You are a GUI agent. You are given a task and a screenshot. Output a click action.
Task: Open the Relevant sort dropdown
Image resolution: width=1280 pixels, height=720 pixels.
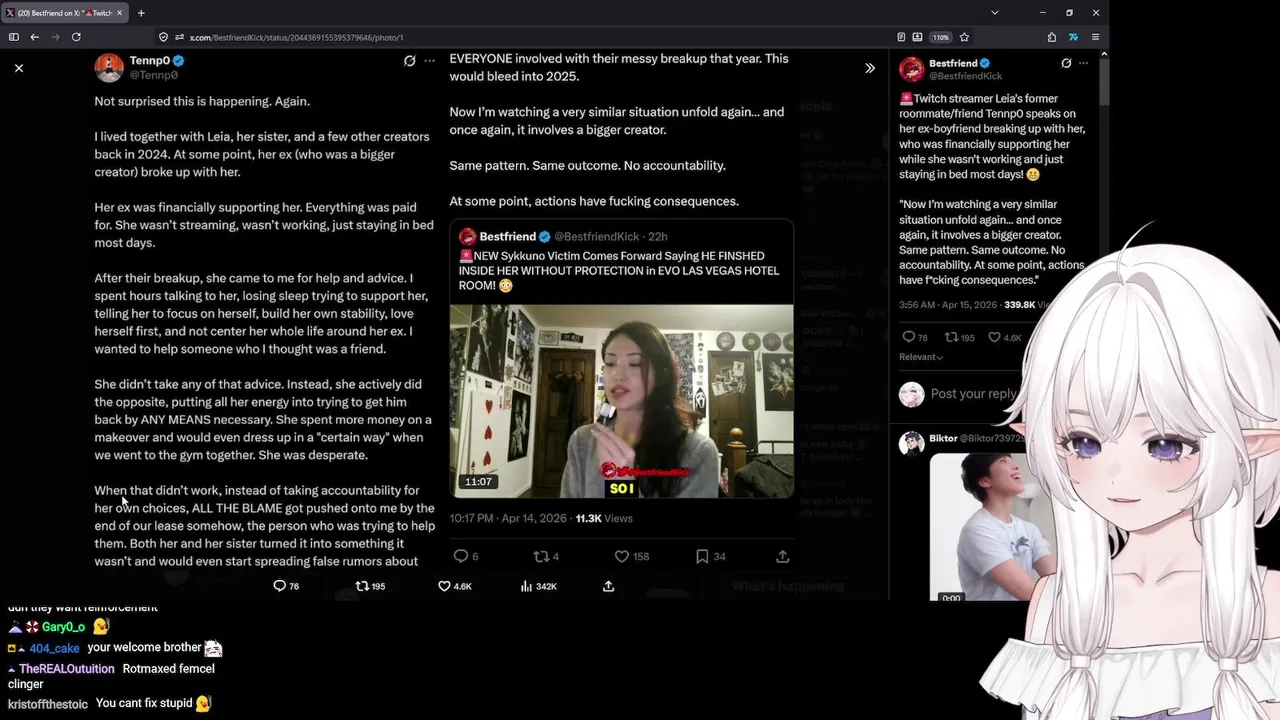pos(921,357)
